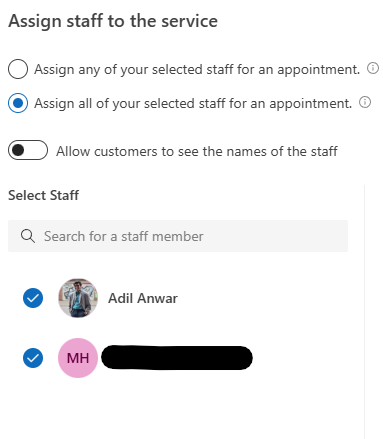
Task: Click the blacked-out staff name beside MH
Action: (177, 358)
